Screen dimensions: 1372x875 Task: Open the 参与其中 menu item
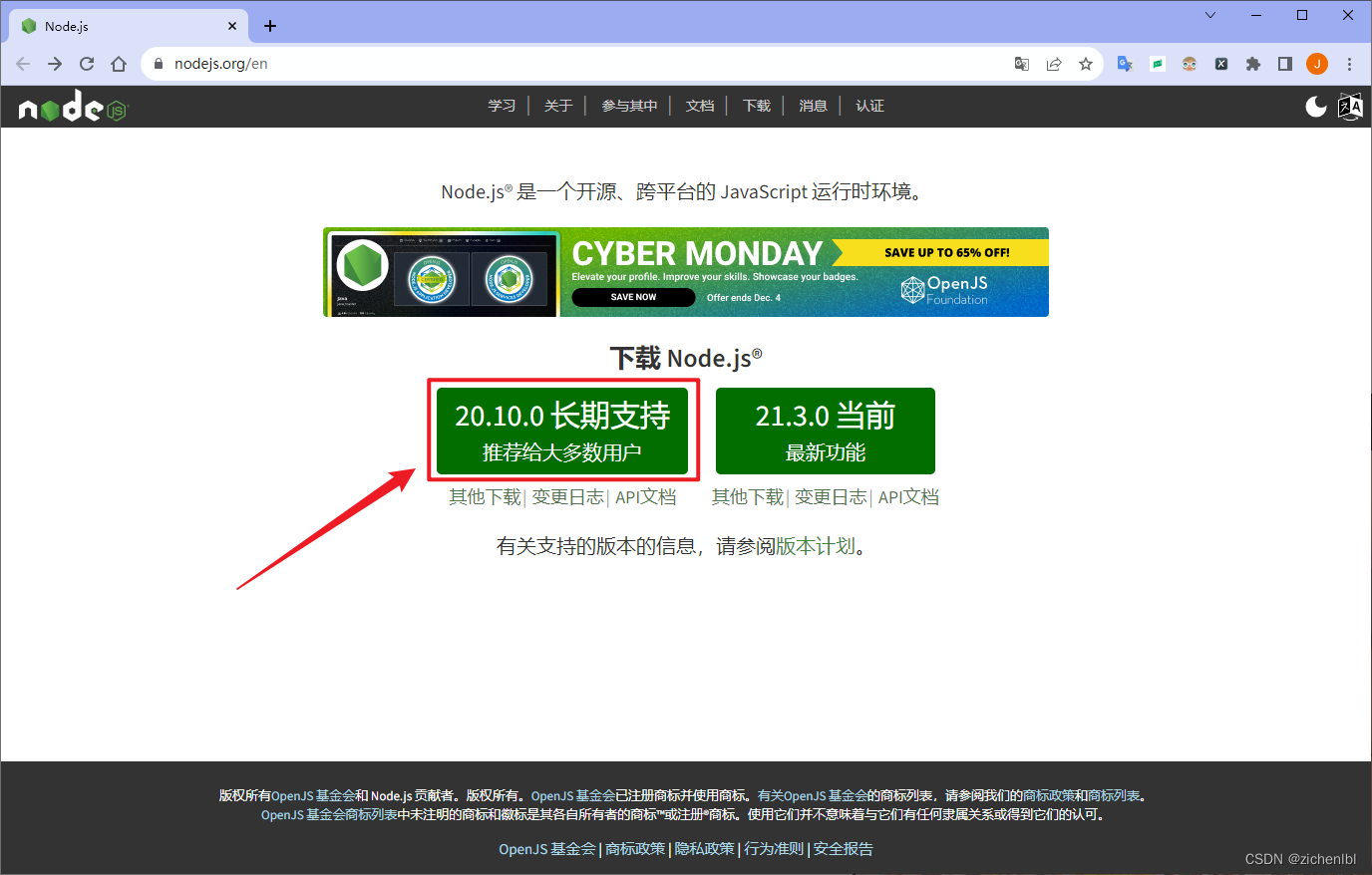click(629, 106)
